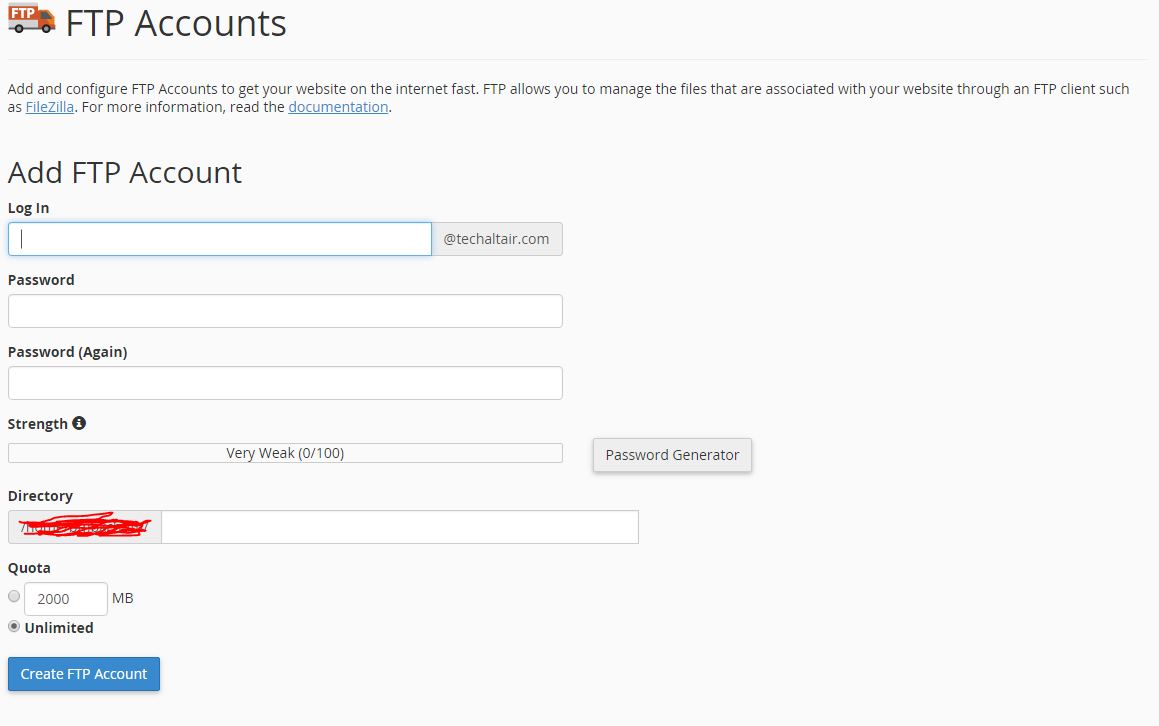This screenshot has width=1159, height=726.
Task: Click the FTP Accounts page heading
Action: 176,23
